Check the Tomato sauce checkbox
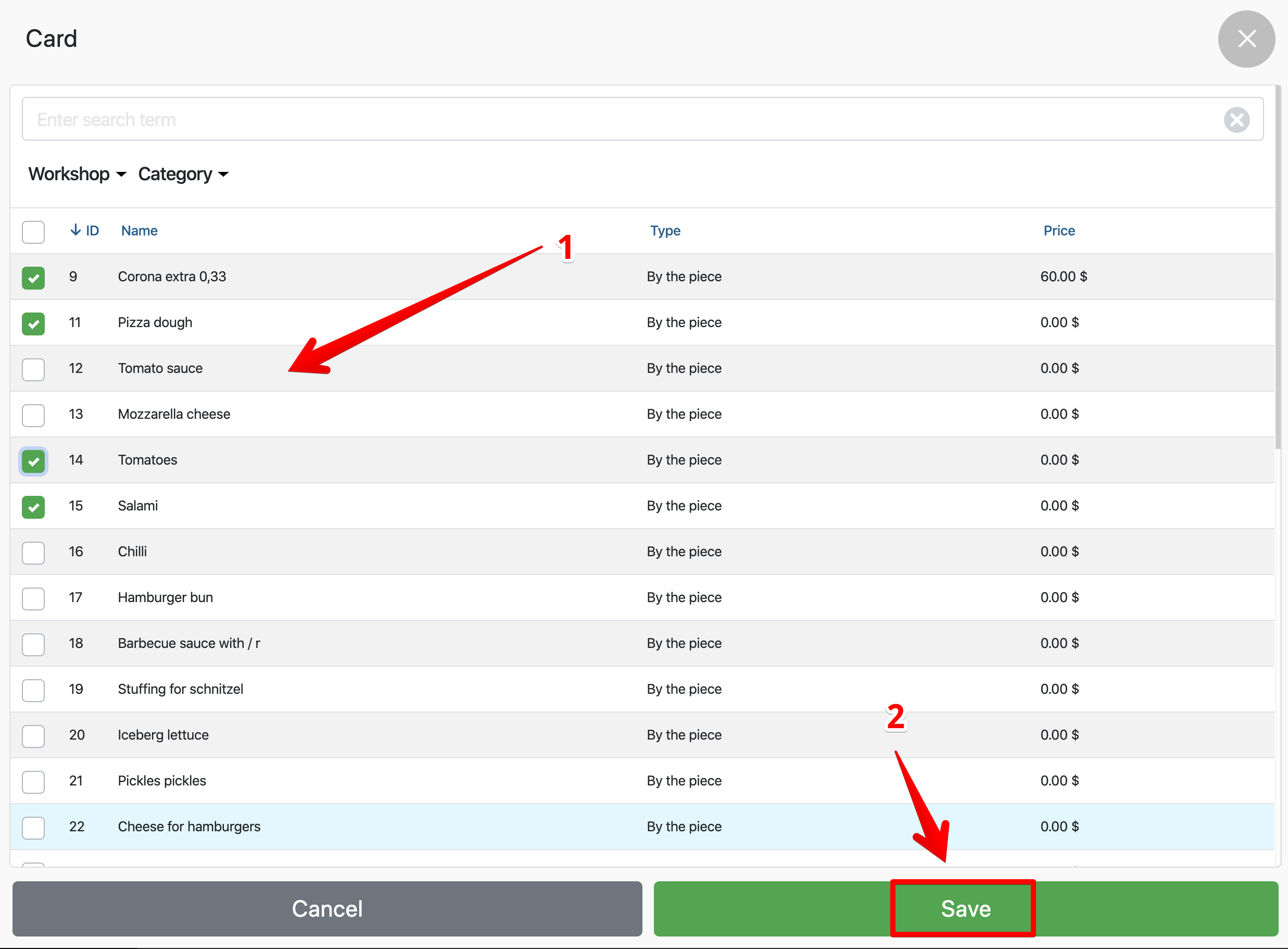The height and width of the screenshot is (949, 1288). [x=33, y=369]
